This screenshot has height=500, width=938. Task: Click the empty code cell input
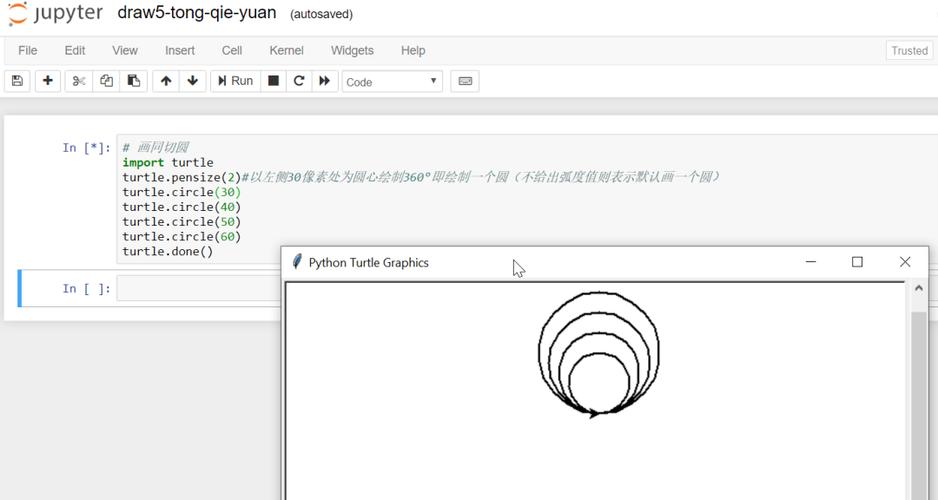click(x=199, y=288)
